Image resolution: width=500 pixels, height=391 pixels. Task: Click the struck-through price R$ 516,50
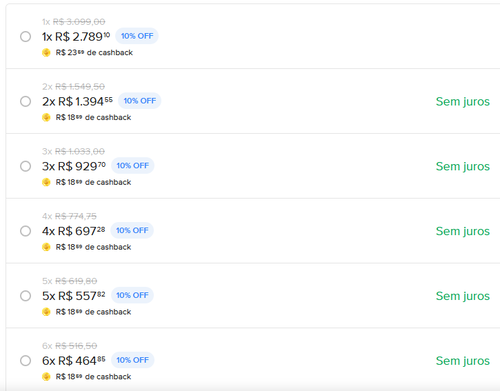[x=76, y=346]
